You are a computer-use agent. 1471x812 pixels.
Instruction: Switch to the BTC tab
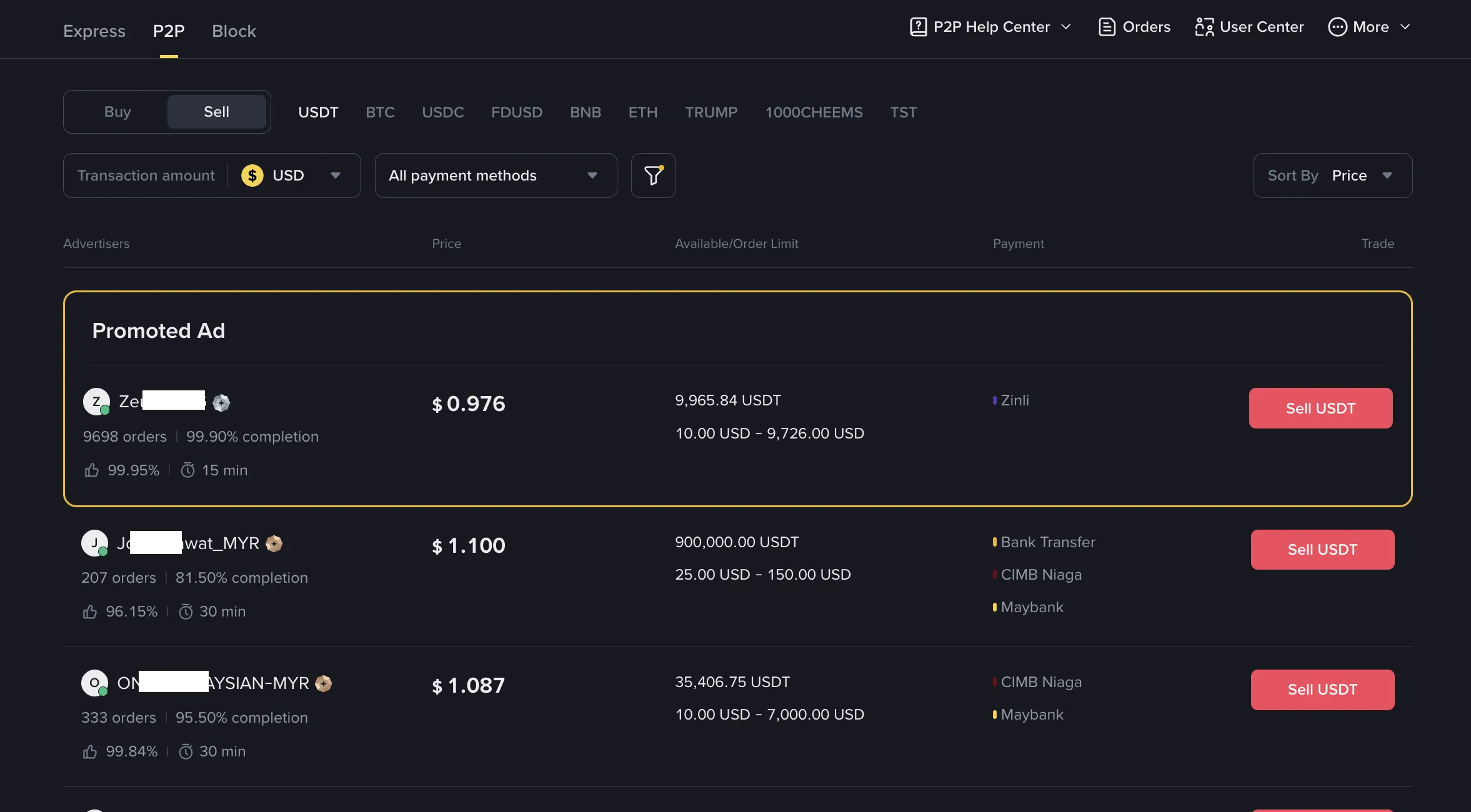pos(380,112)
